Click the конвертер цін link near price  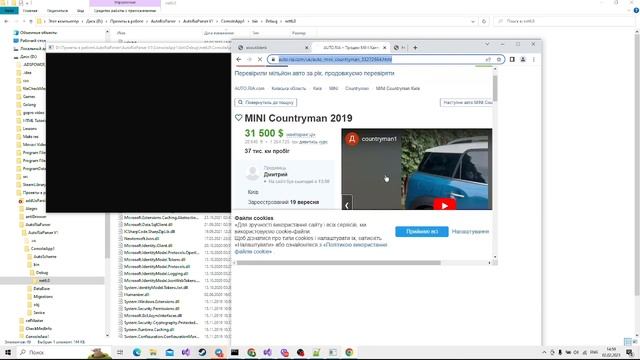(x=300, y=135)
